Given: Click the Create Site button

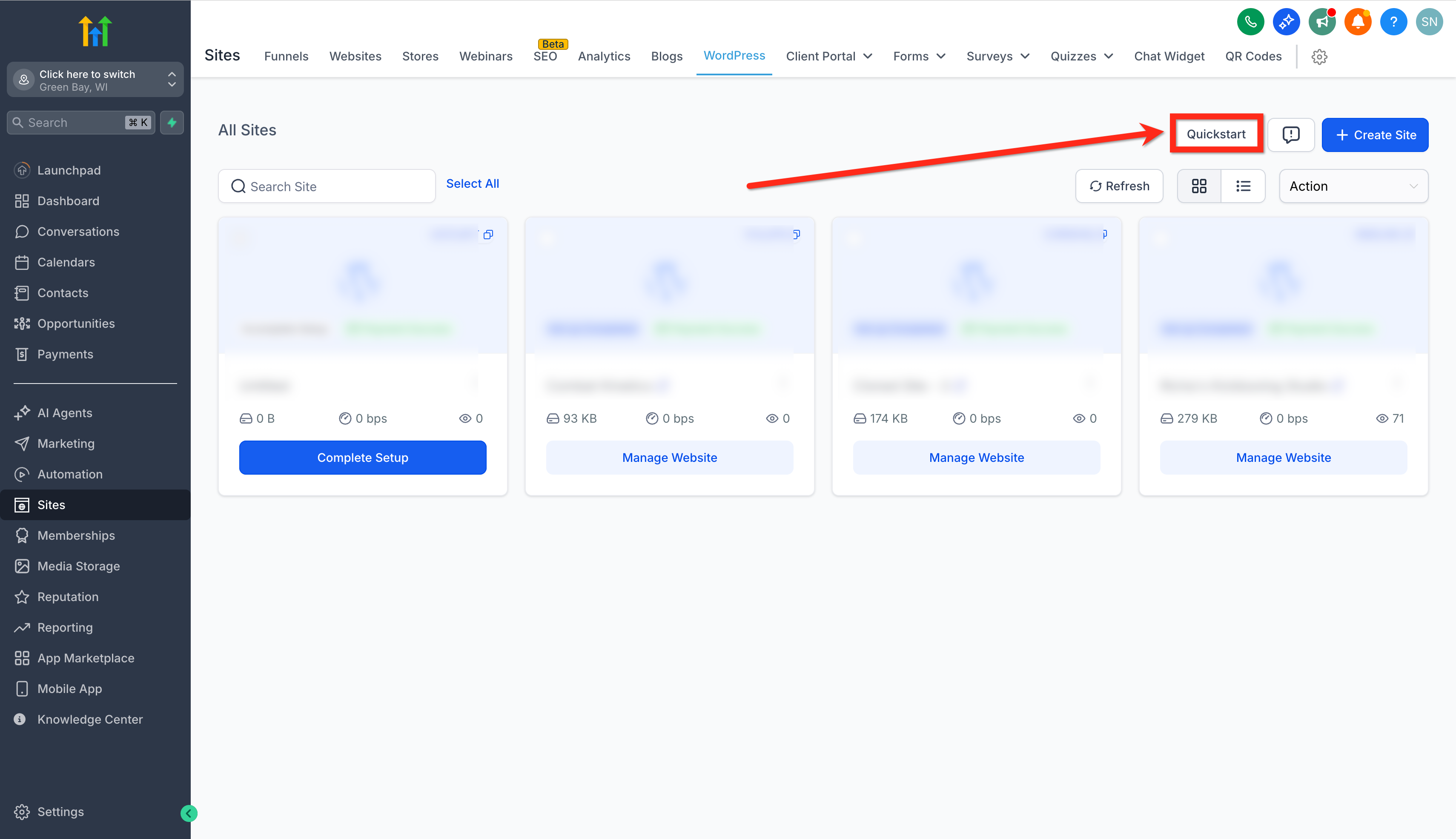Looking at the screenshot, I should pos(1375,135).
